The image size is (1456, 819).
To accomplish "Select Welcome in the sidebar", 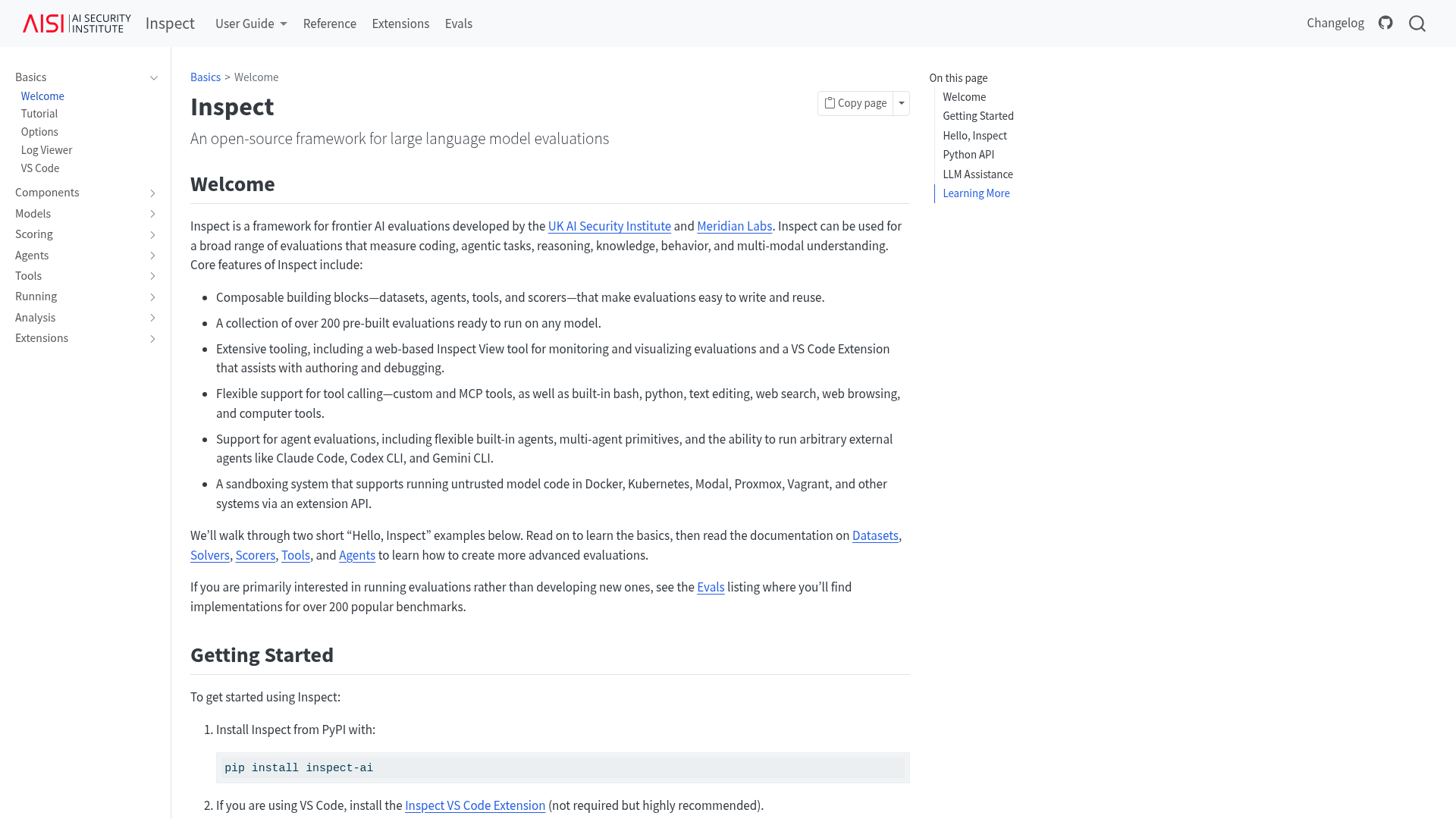I will click(x=42, y=96).
